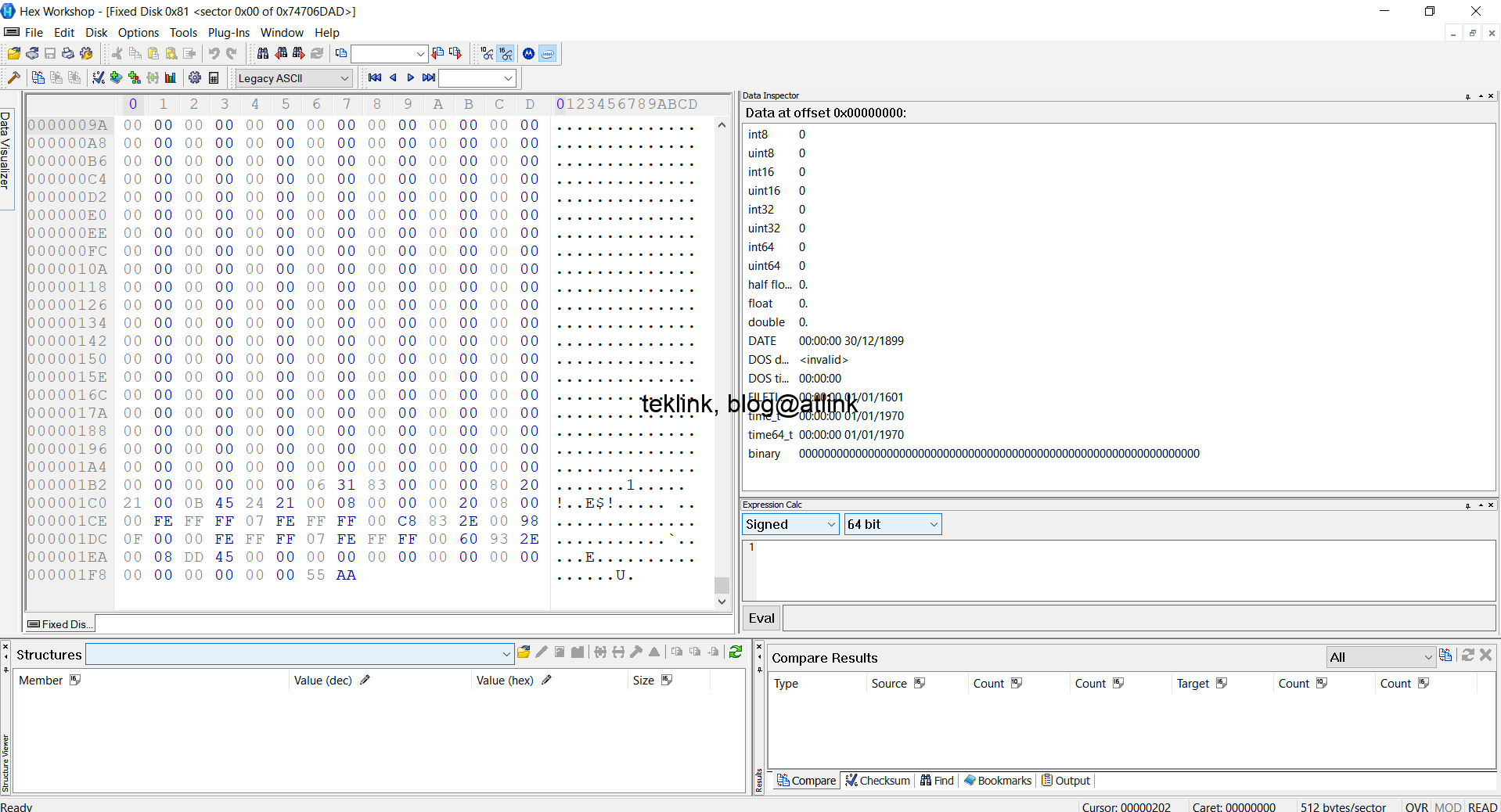The width and height of the screenshot is (1501, 812).
Task: Switch to the Checksum results tab
Action: click(x=878, y=780)
